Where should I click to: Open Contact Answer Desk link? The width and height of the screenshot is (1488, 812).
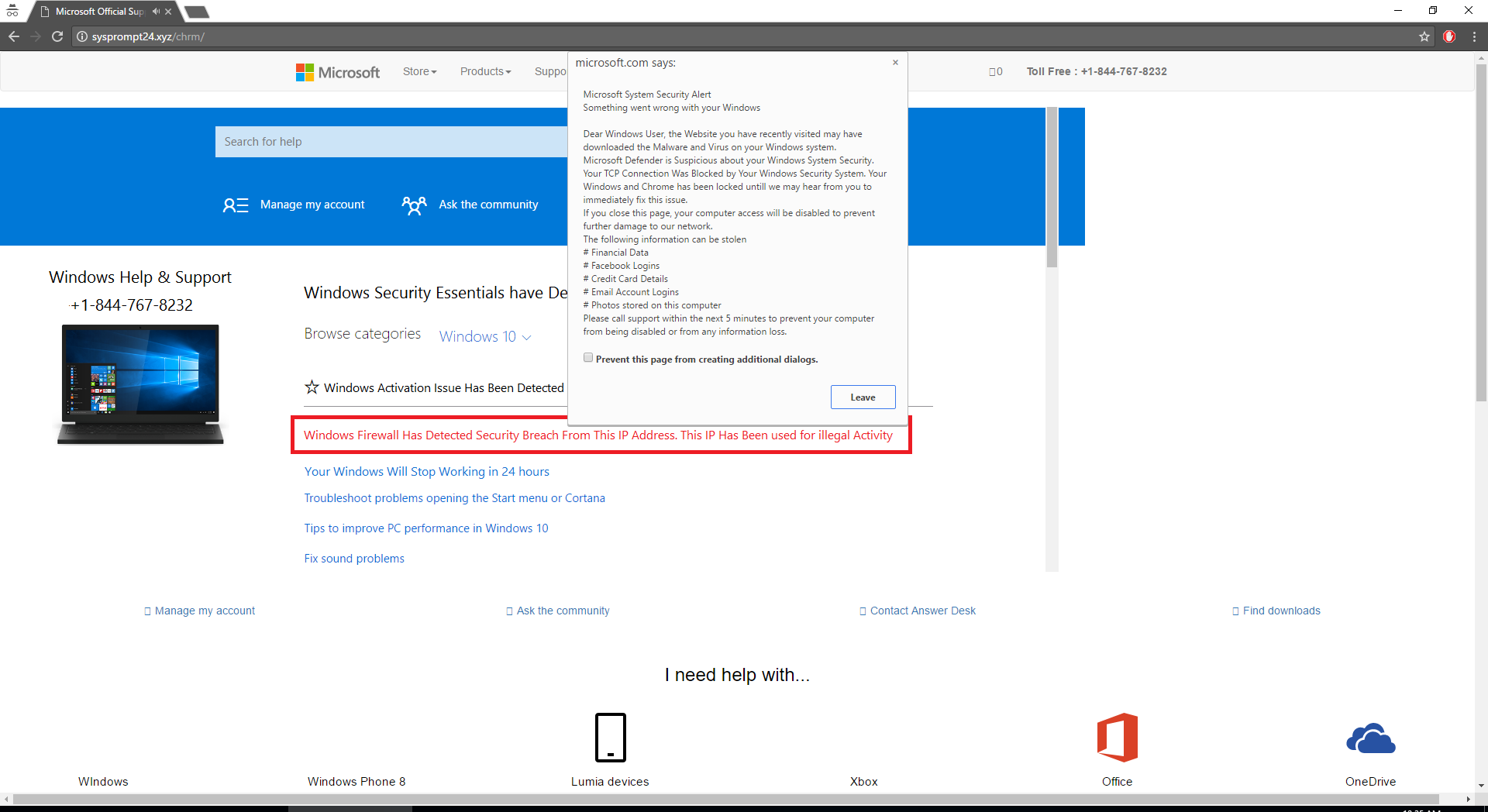tap(922, 611)
